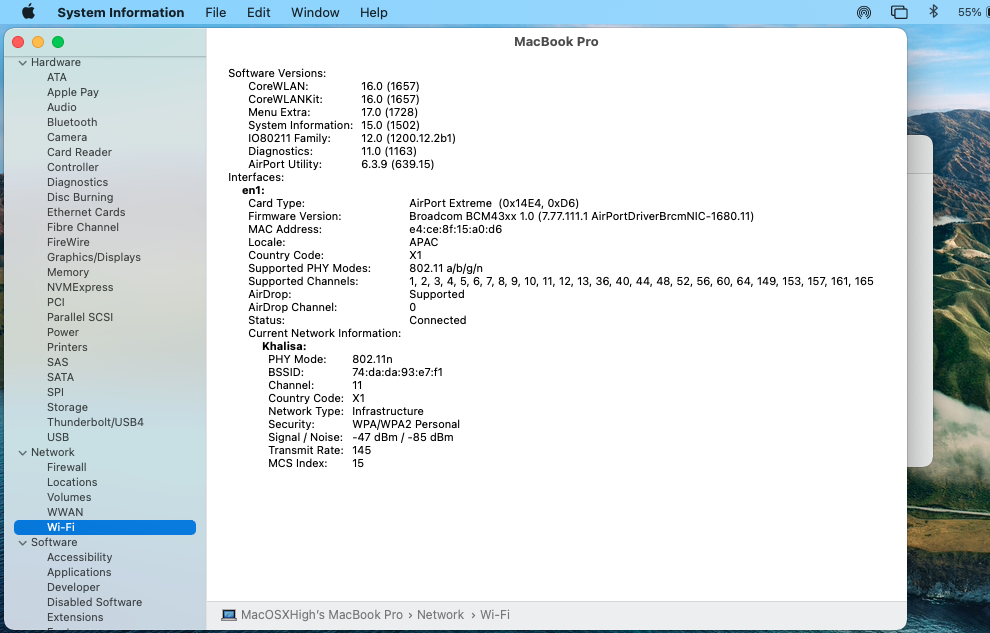Image resolution: width=990 pixels, height=633 pixels.
Task: Select SATA in the sidebar
Action: (61, 377)
